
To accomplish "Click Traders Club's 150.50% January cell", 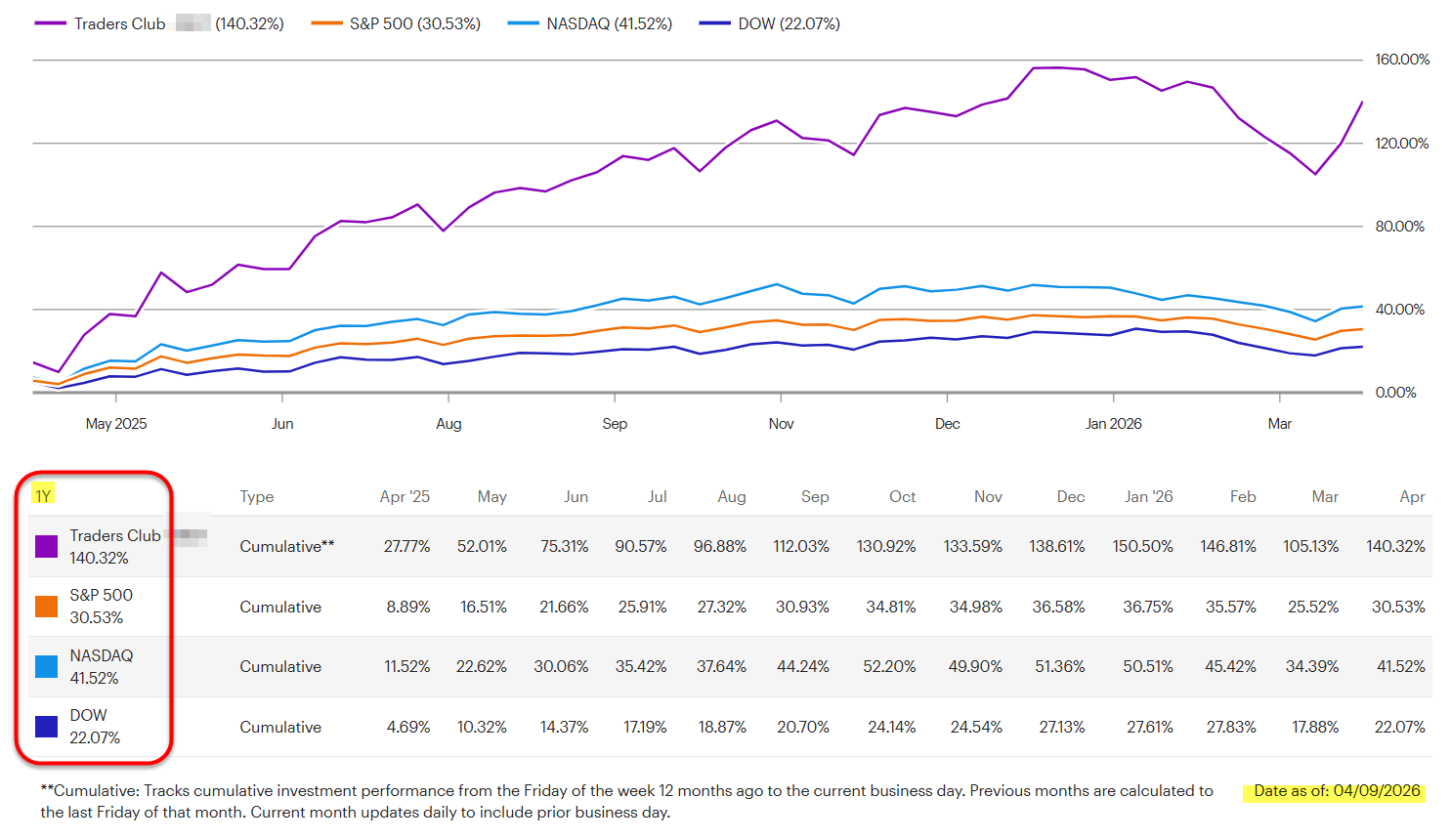I will (x=1142, y=546).
